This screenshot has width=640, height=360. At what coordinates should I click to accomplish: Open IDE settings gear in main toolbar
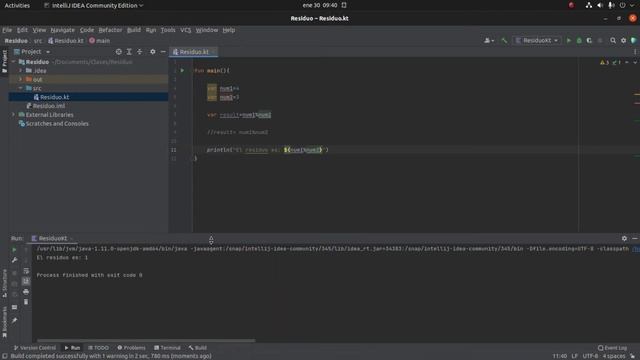tap(623, 40)
